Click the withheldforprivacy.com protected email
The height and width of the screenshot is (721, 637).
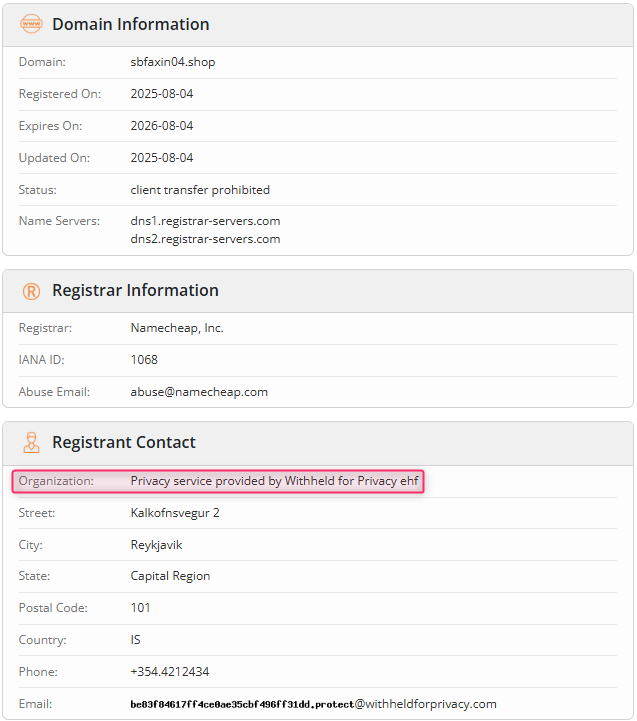click(314, 704)
